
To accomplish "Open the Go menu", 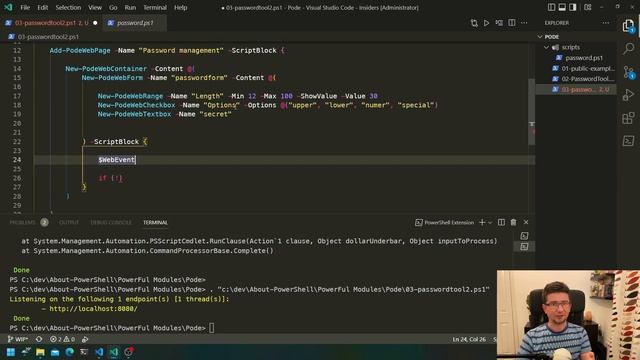I will [x=113, y=7].
